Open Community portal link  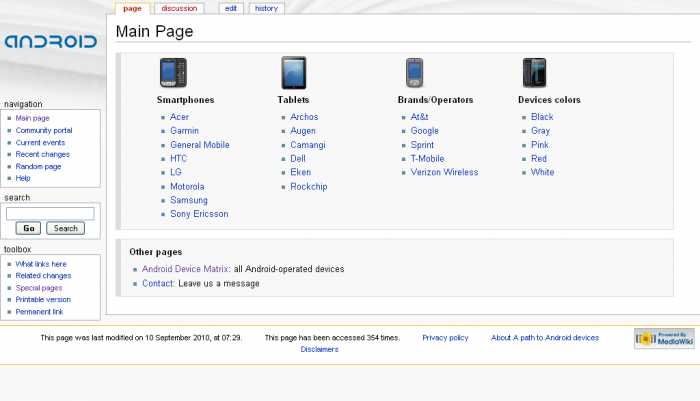point(44,130)
